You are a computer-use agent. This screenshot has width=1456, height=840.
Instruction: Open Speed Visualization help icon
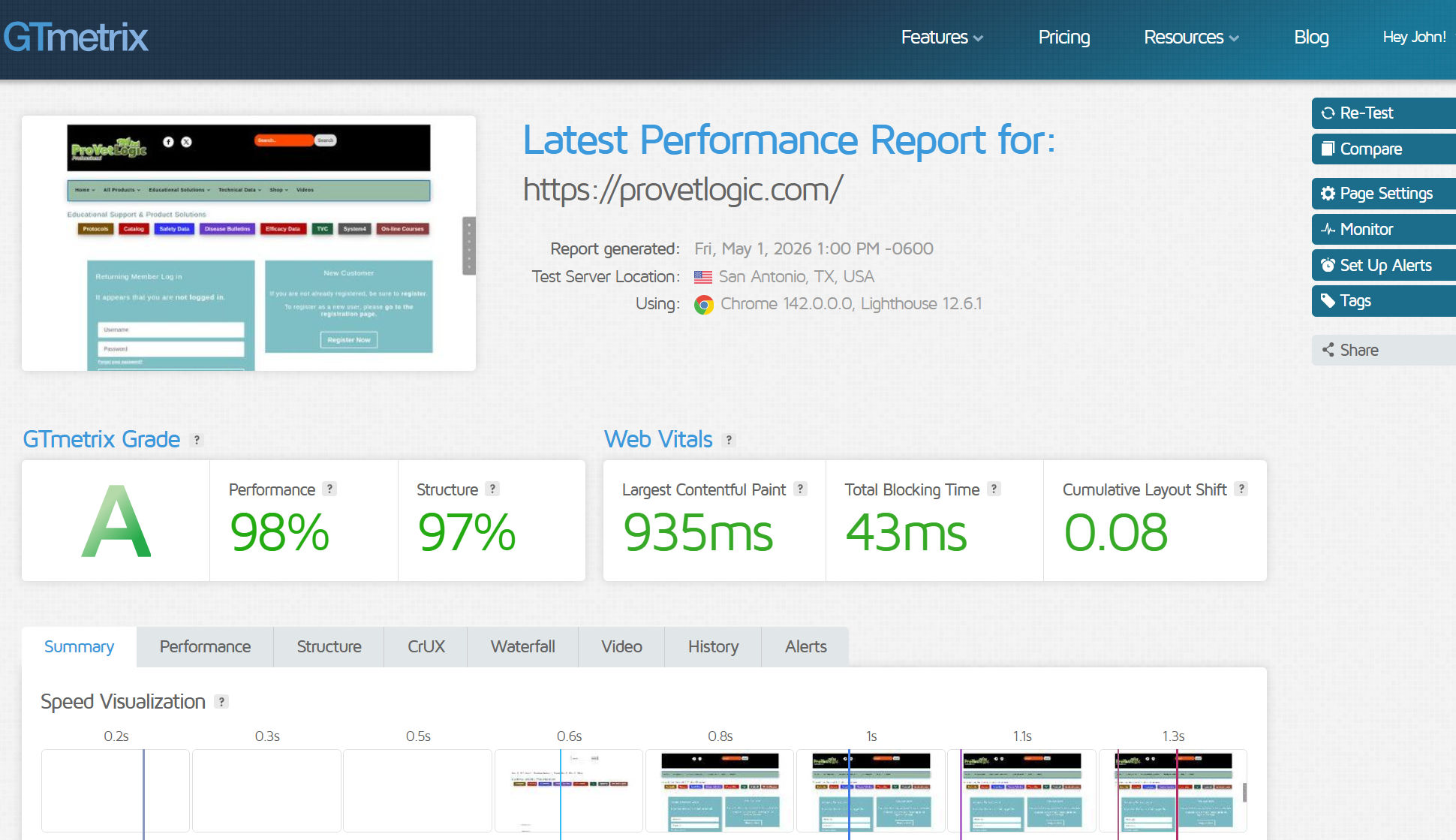click(x=221, y=702)
